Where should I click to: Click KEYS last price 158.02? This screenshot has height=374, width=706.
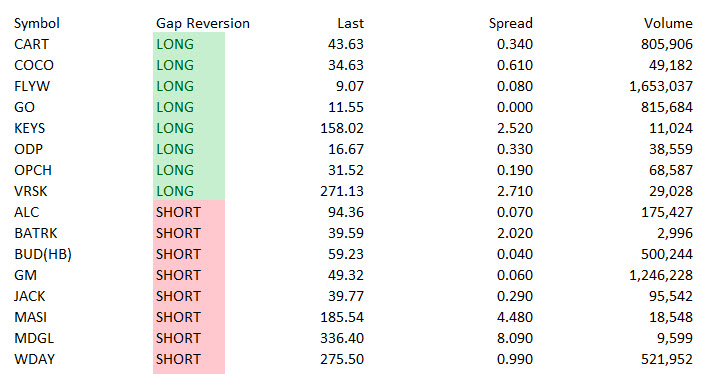(x=342, y=128)
